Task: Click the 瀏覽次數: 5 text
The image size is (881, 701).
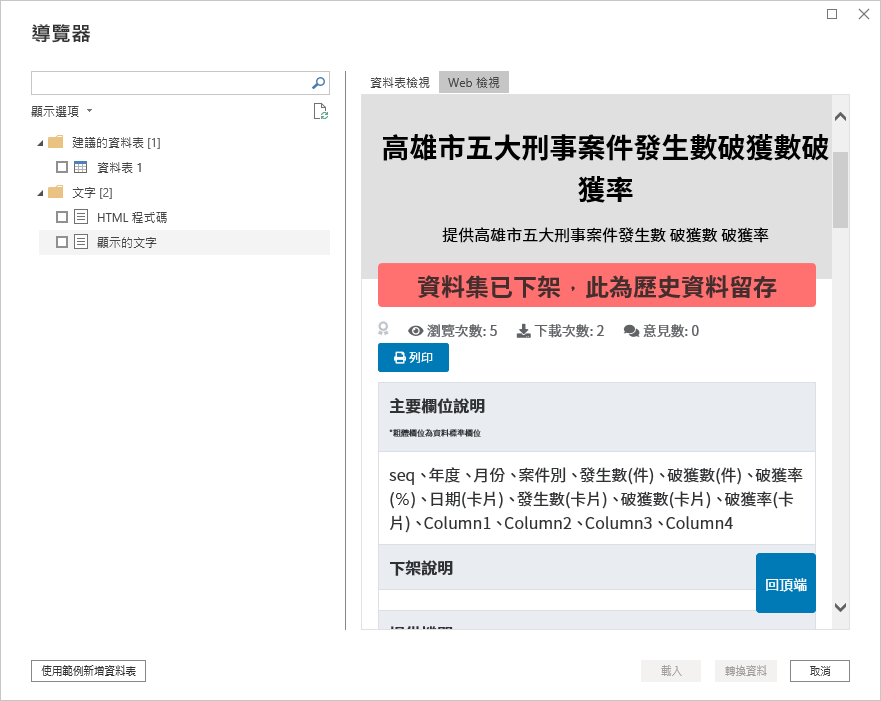Action: (462, 331)
